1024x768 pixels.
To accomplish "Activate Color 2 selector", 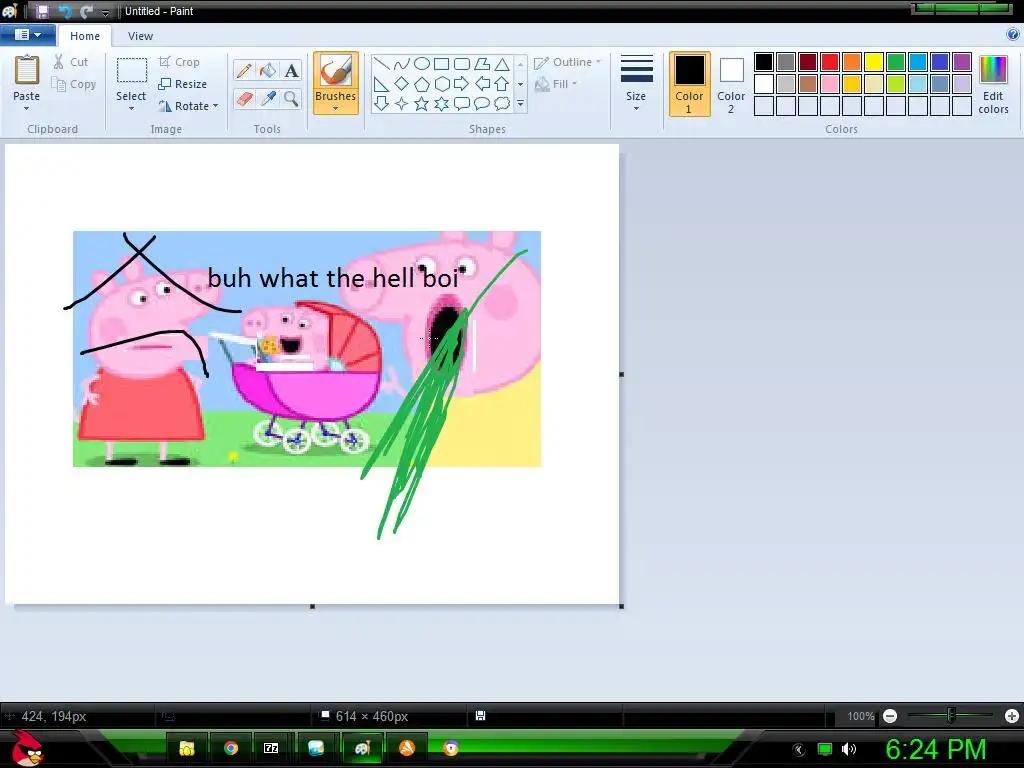I will [x=731, y=84].
